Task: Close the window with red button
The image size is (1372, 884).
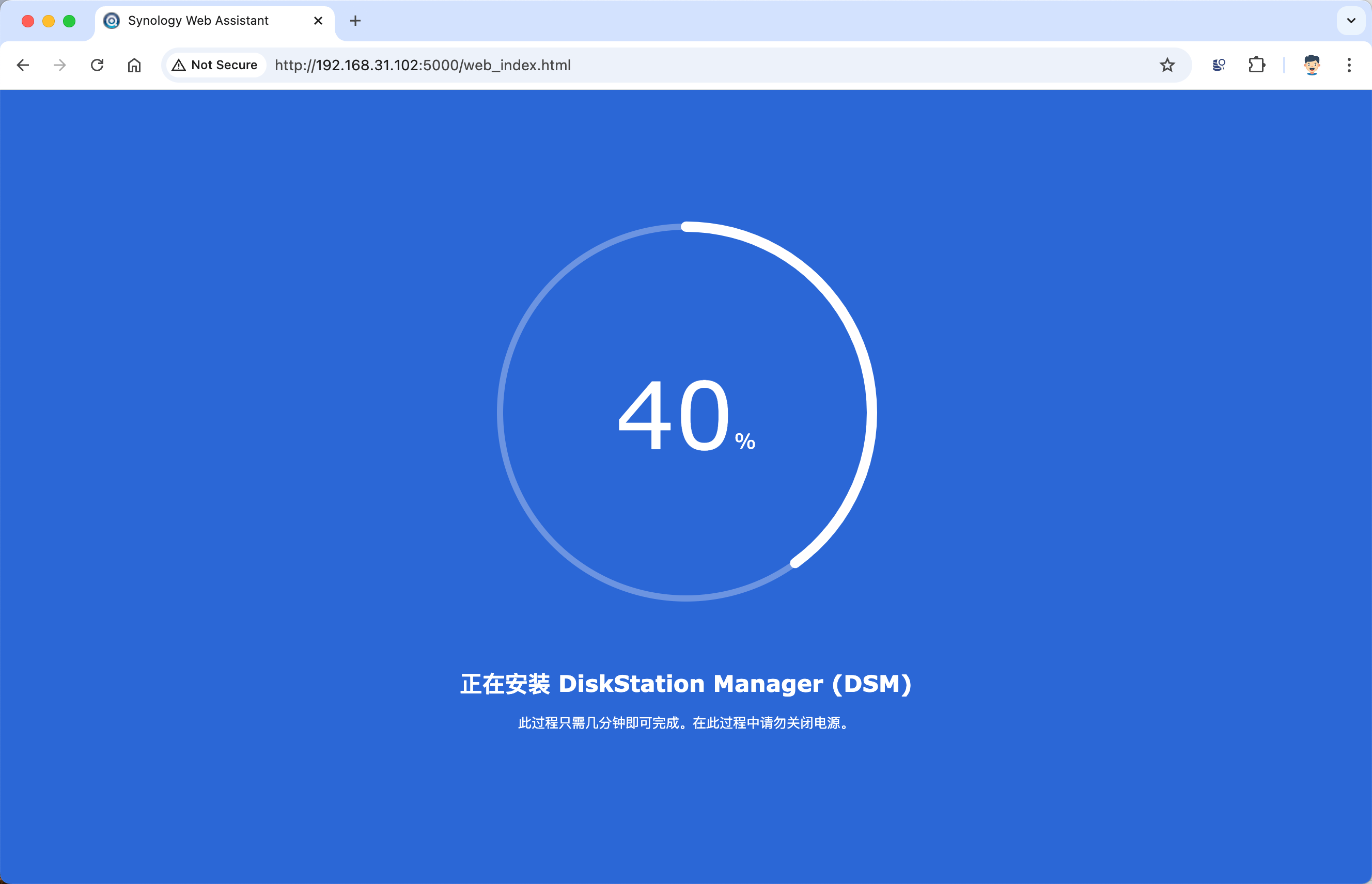Action: 27,21
